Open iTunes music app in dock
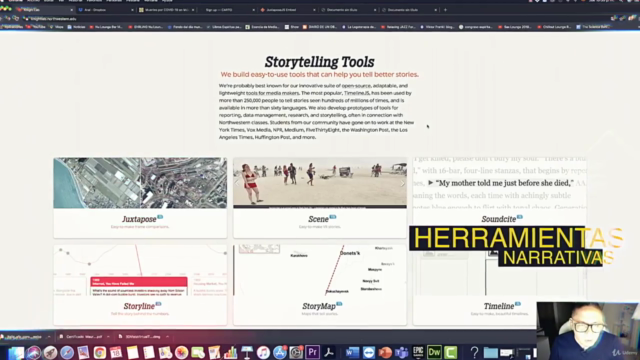640x360 pixels. (x=263, y=353)
